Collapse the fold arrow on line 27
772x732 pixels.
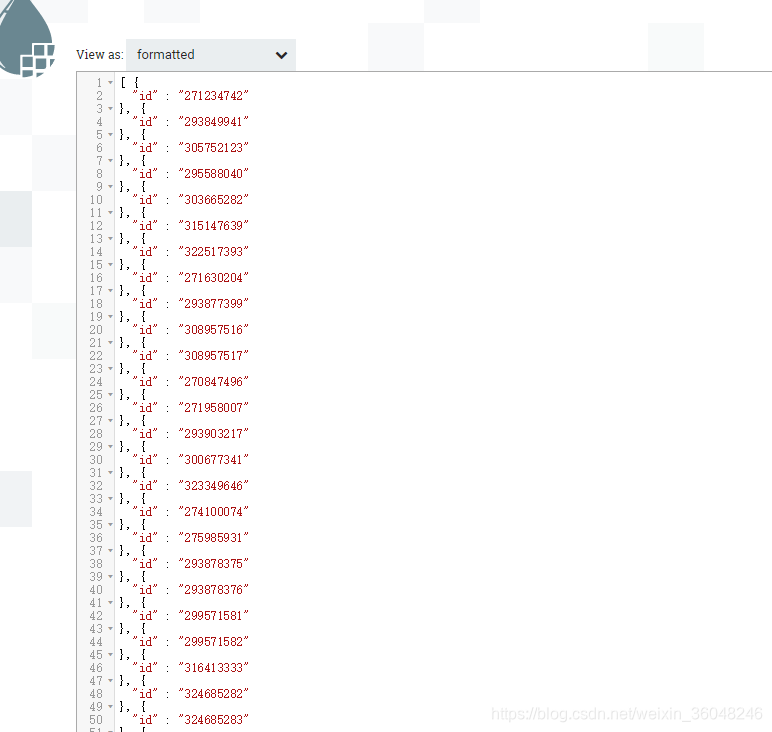tap(110, 420)
